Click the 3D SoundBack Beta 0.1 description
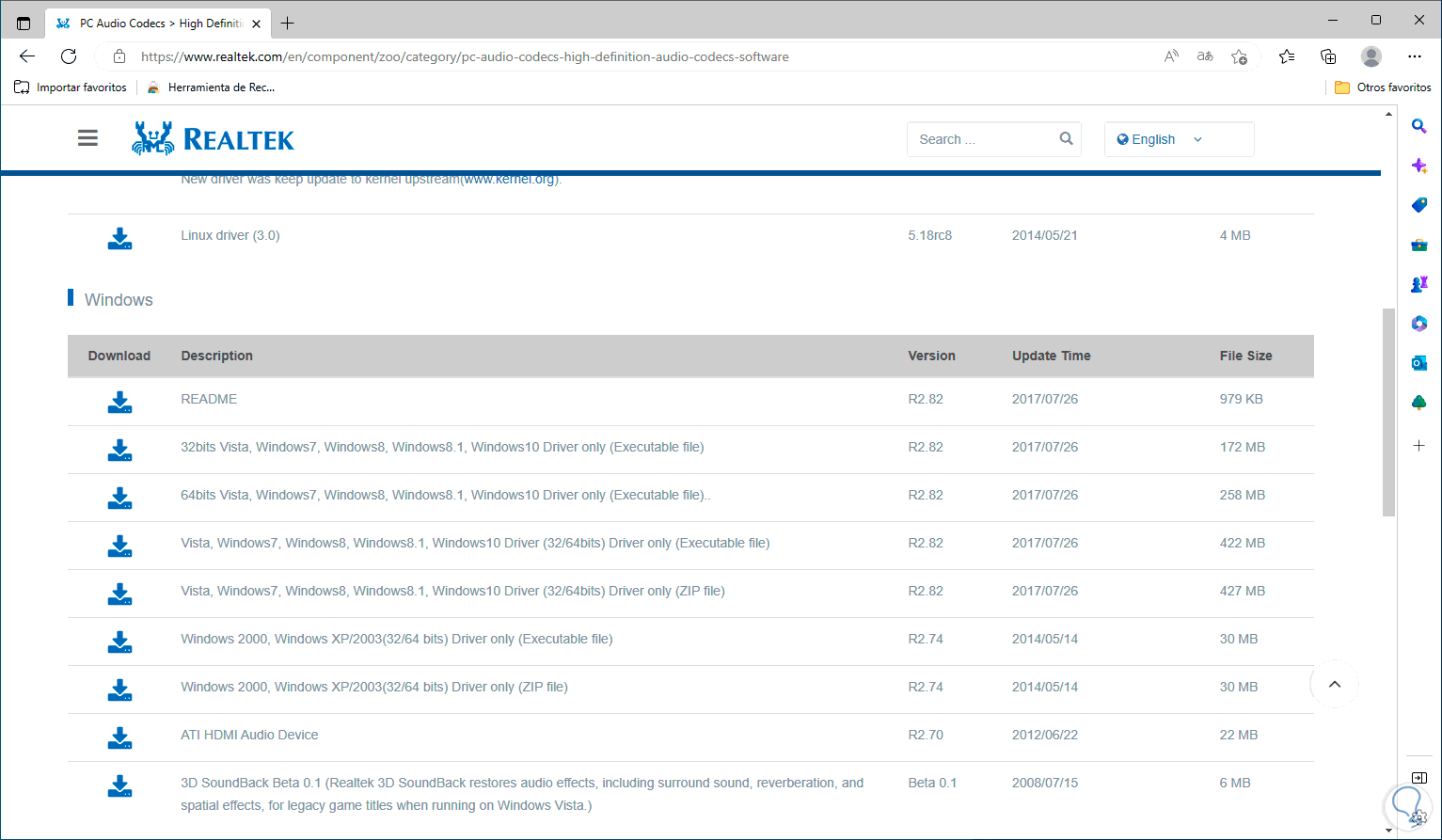Image resolution: width=1442 pixels, height=840 pixels. click(522, 794)
